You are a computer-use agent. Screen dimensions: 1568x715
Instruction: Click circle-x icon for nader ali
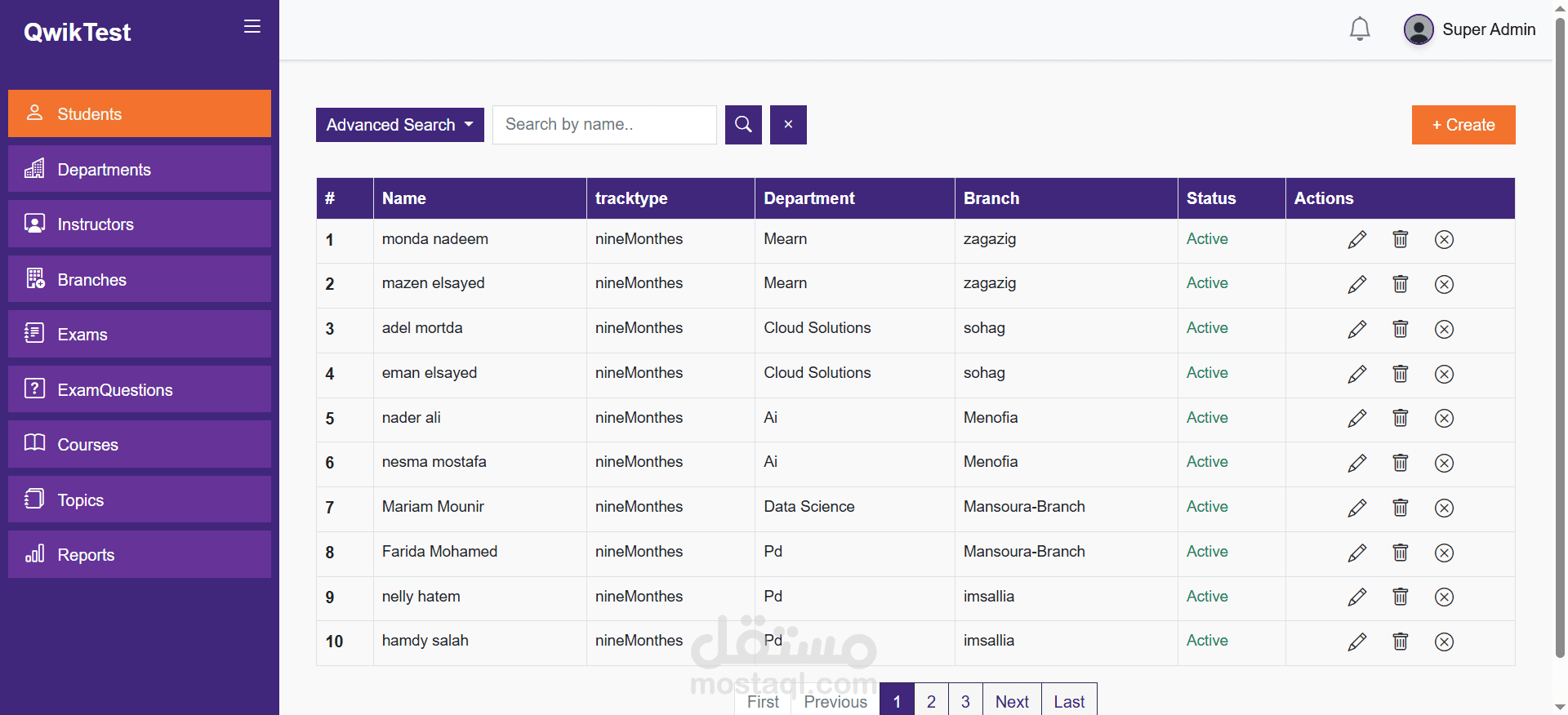(1444, 418)
